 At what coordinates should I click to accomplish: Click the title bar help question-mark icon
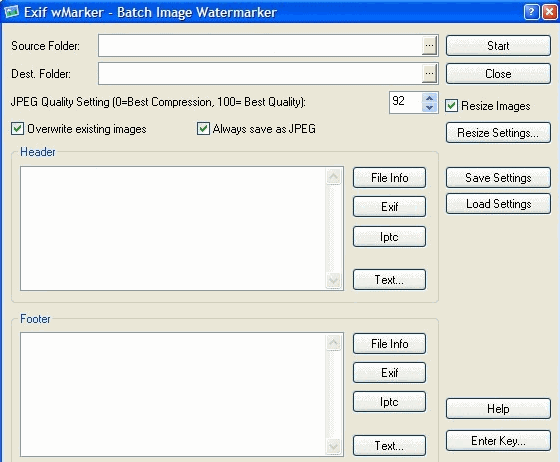pos(531,12)
